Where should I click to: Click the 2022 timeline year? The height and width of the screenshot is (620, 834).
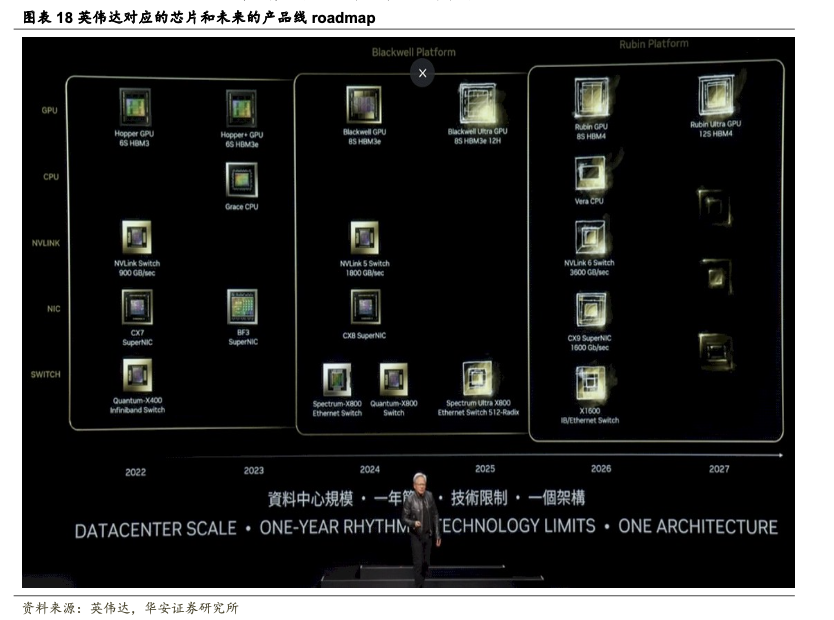tap(136, 472)
